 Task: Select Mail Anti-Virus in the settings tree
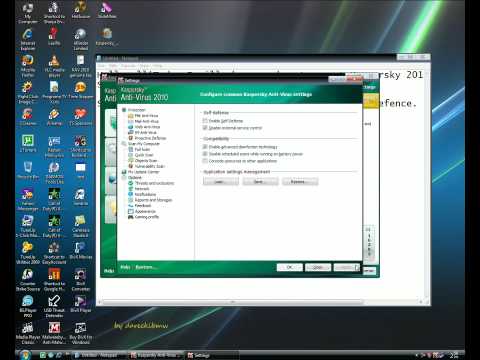click(x=147, y=121)
